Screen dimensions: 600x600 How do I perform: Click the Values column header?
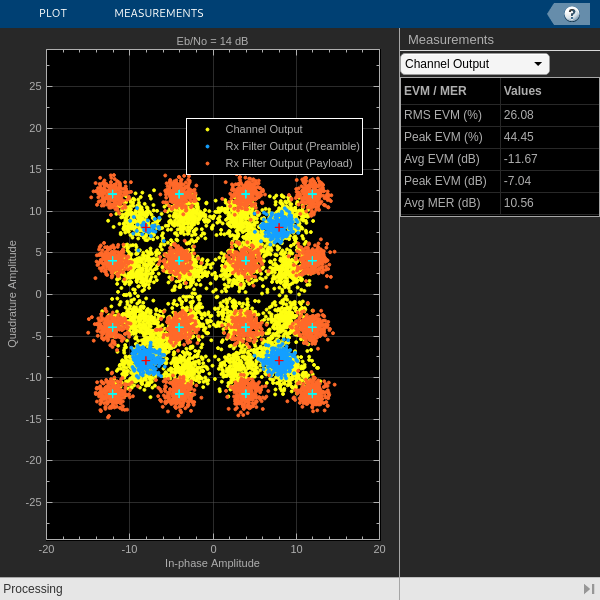[522, 91]
